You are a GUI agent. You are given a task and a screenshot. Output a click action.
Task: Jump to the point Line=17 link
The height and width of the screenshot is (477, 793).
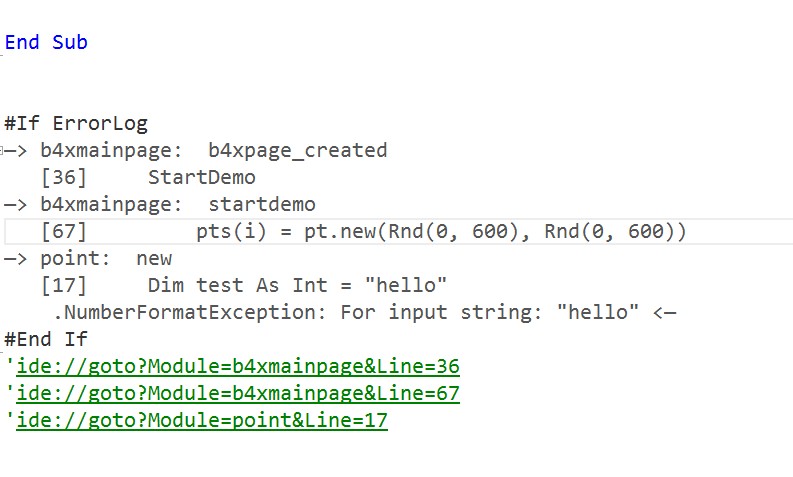pos(202,420)
